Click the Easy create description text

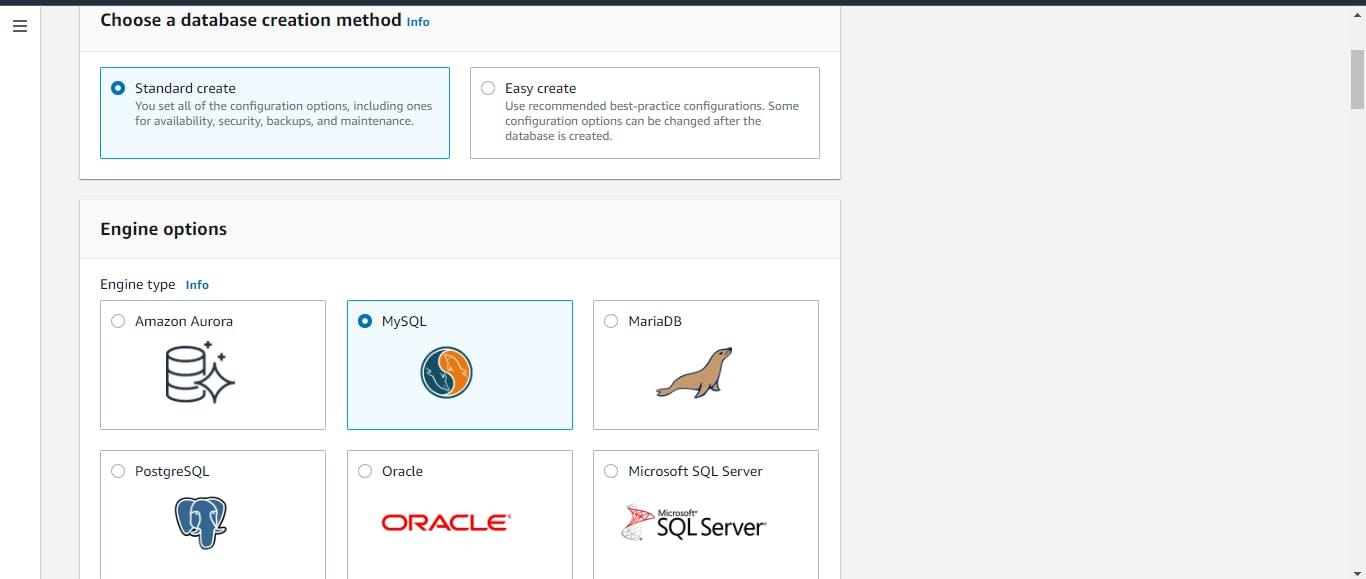click(652, 121)
